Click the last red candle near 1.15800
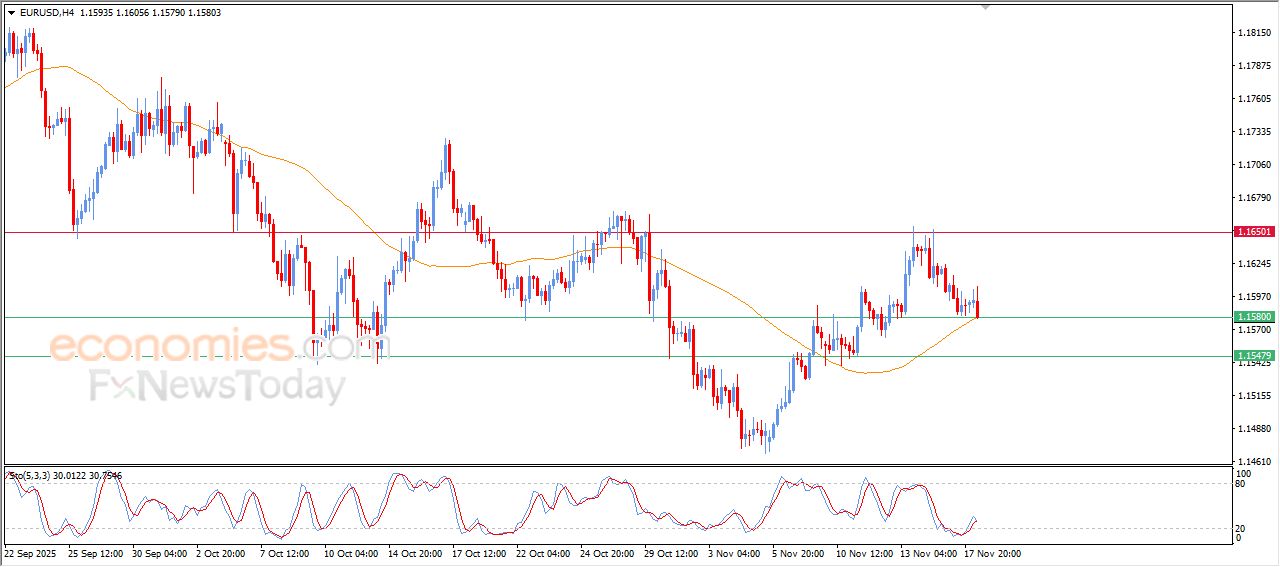Screen dimensions: 1280x567 pyautogui.click(x=978, y=308)
